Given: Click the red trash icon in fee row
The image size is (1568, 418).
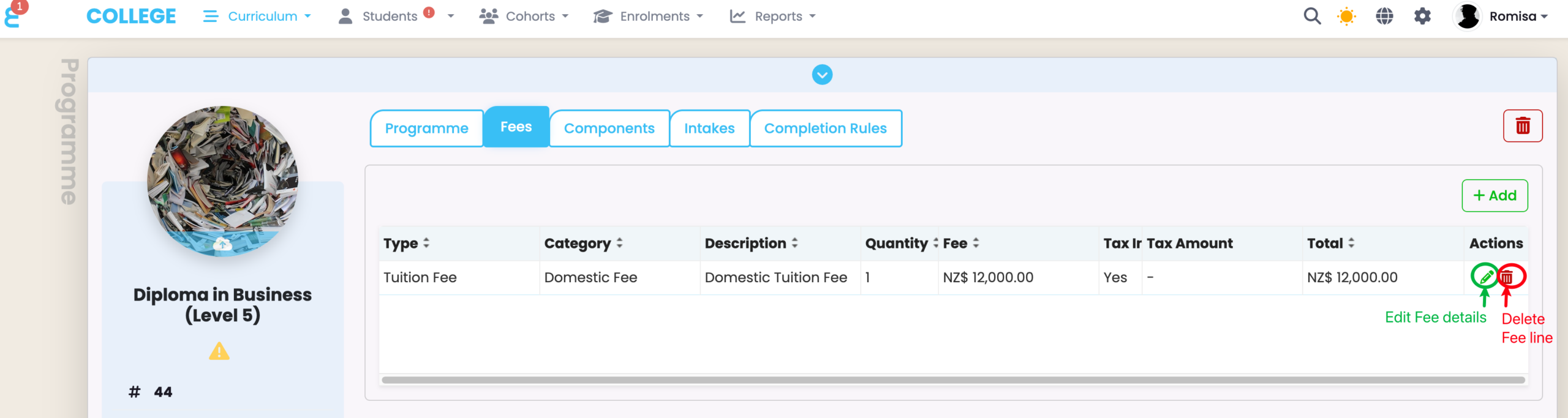Looking at the screenshot, I should click(1507, 277).
